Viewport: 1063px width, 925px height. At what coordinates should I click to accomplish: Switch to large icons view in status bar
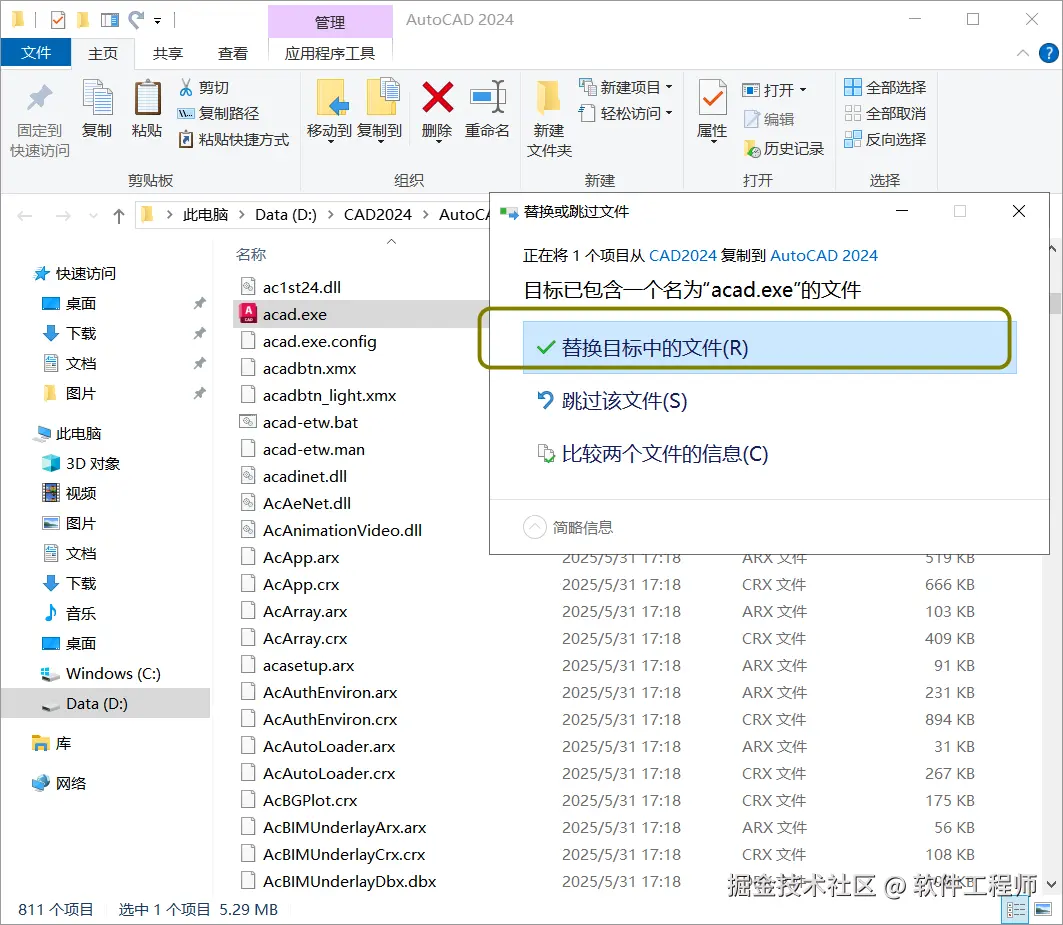pos(1042,909)
